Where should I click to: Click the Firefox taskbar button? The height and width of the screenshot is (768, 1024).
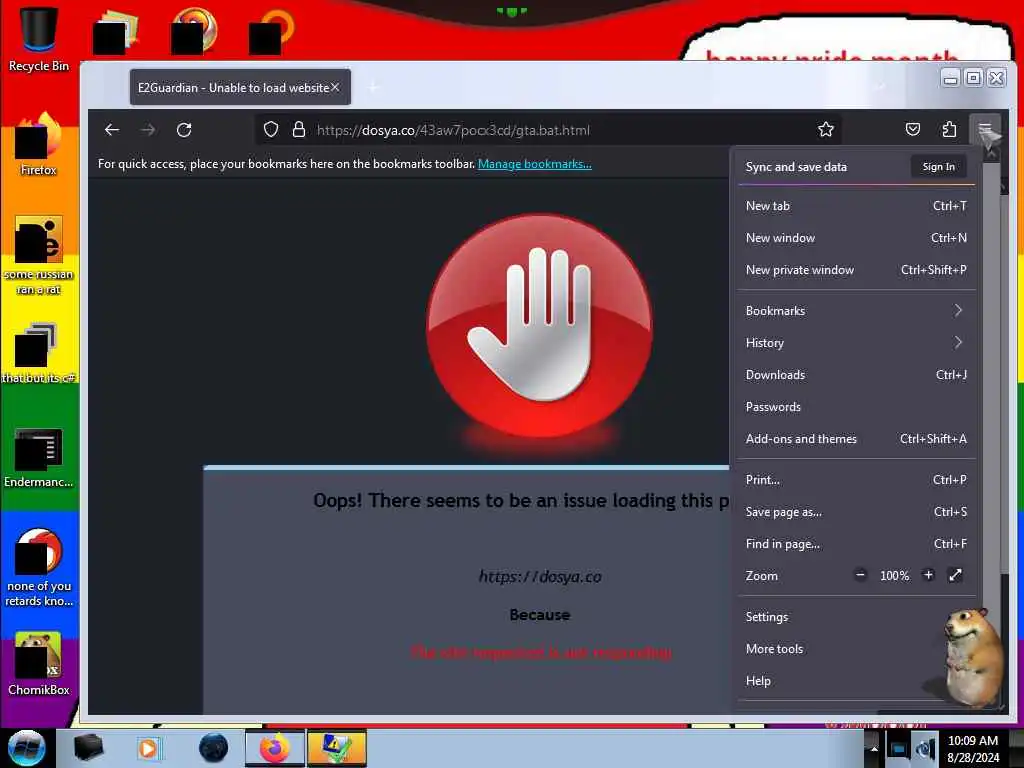(275, 748)
